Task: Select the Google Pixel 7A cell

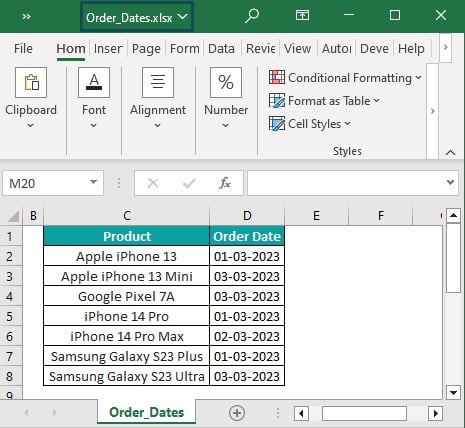Action: (127, 296)
